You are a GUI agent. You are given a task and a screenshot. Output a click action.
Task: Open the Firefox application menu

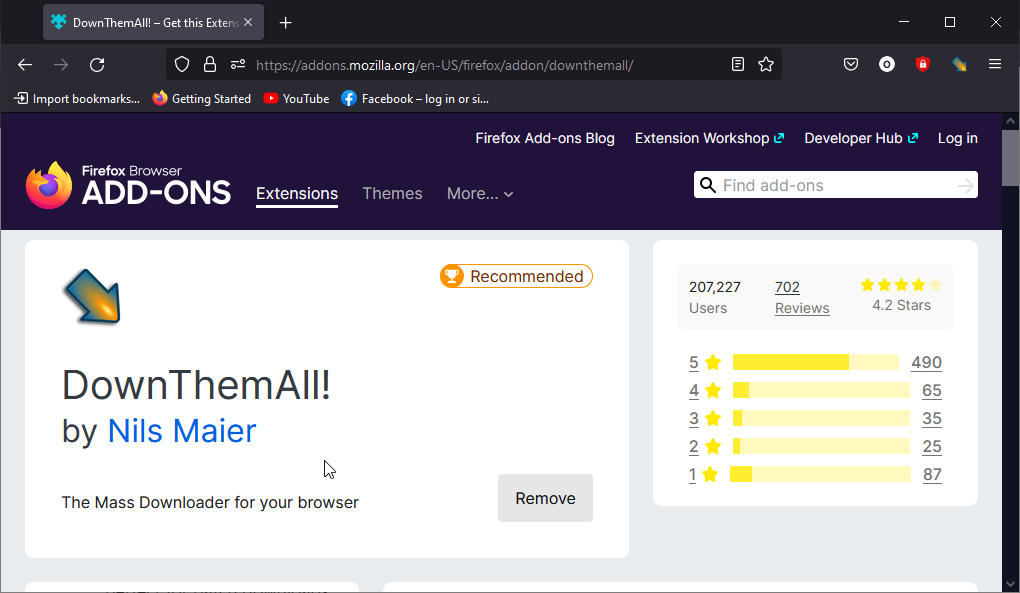point(995,64)
